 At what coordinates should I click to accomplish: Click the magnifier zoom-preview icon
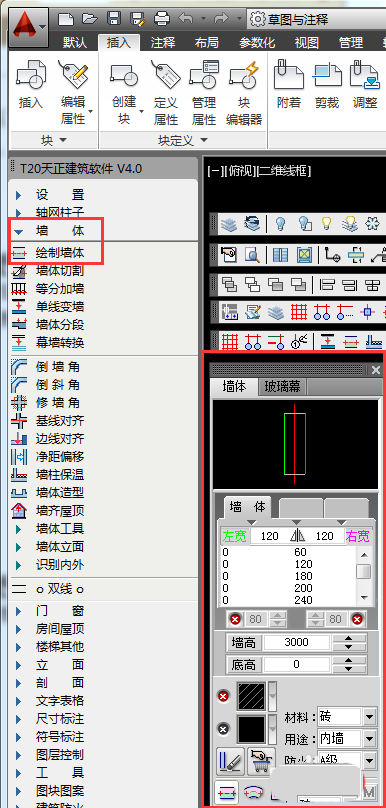tap(253, 255)
